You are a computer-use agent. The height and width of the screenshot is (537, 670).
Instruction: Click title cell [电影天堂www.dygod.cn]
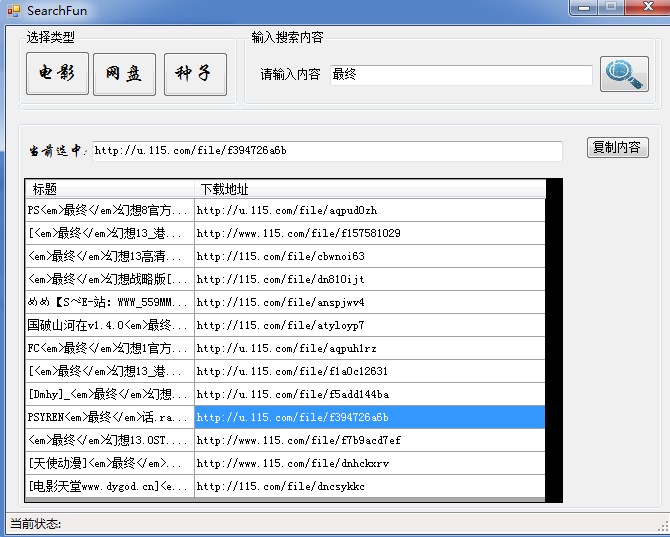click(x=110, y=487)
